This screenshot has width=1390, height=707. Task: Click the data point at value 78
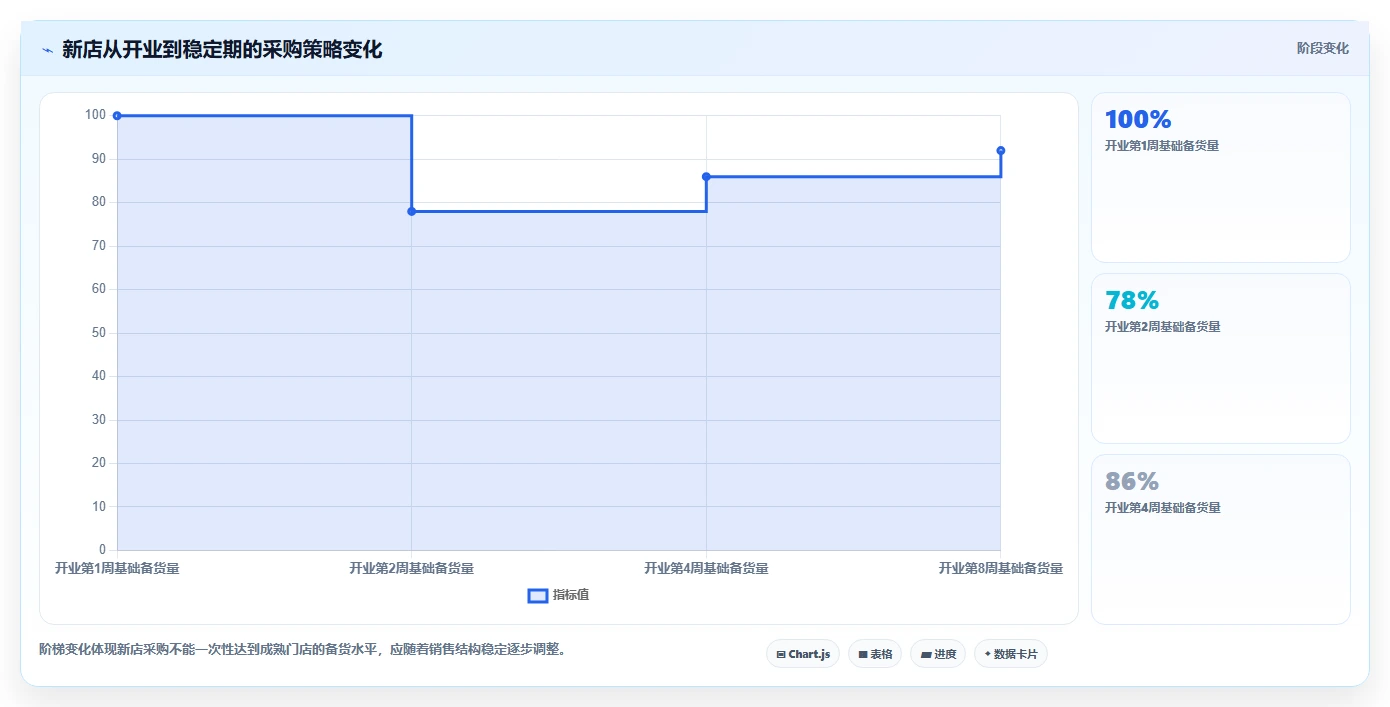pos(412,211)
